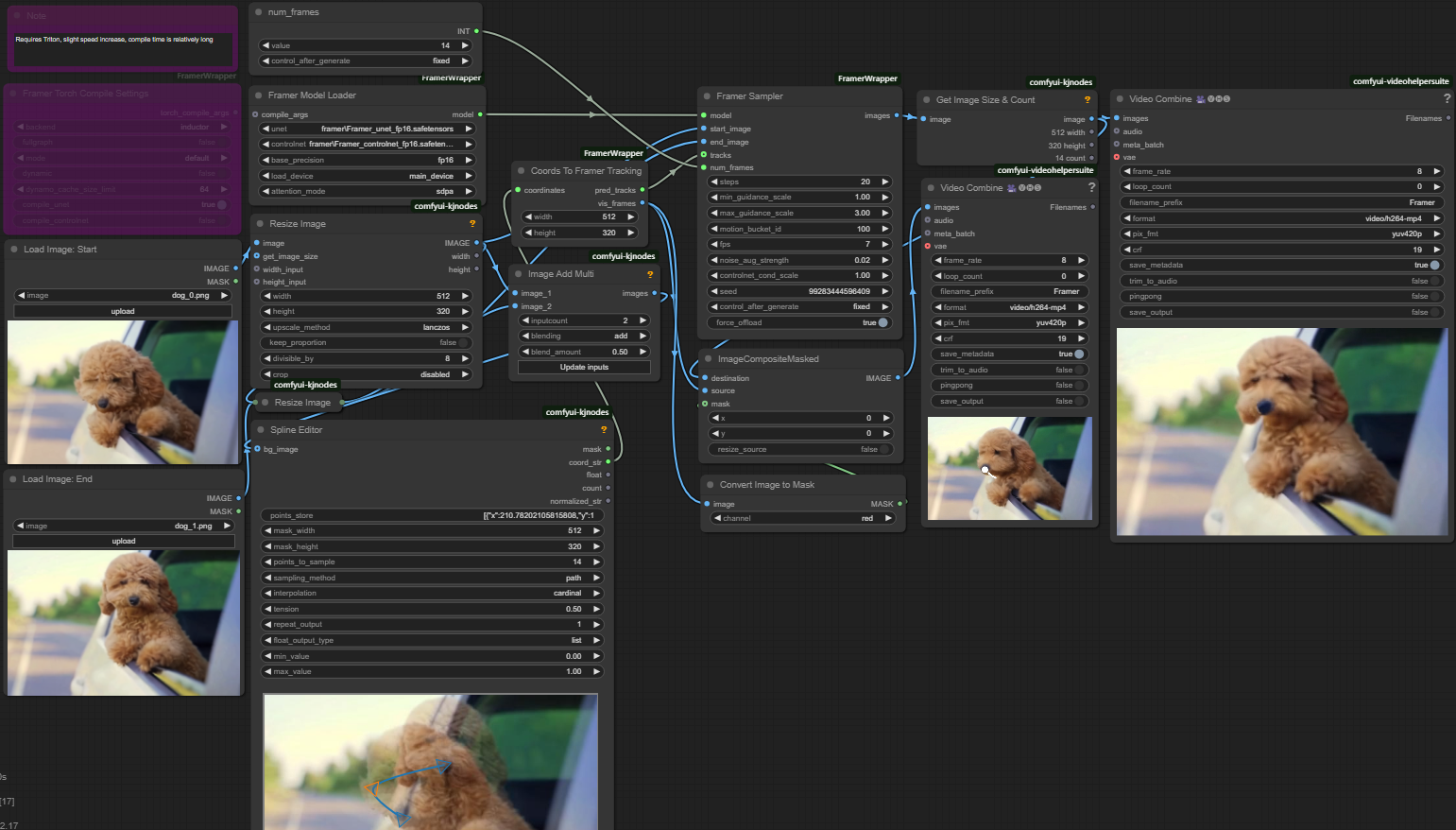The height and width of the screenshot is (830, 1456).
Task: Click the Spline Editor canvas preview
Action: (431, 762)
